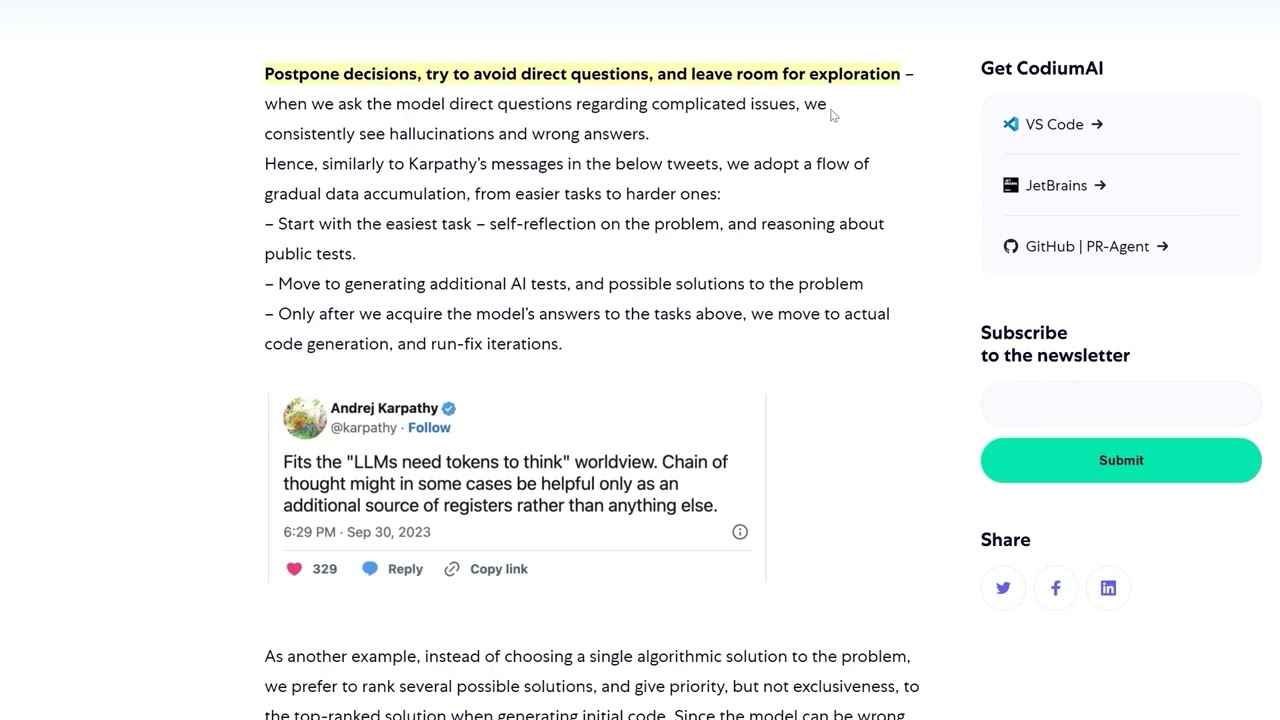This screenshot has width=1280, height=720.
Task: Click the Follow button on Karpathy's profile
Action: [x=429, y=427]
